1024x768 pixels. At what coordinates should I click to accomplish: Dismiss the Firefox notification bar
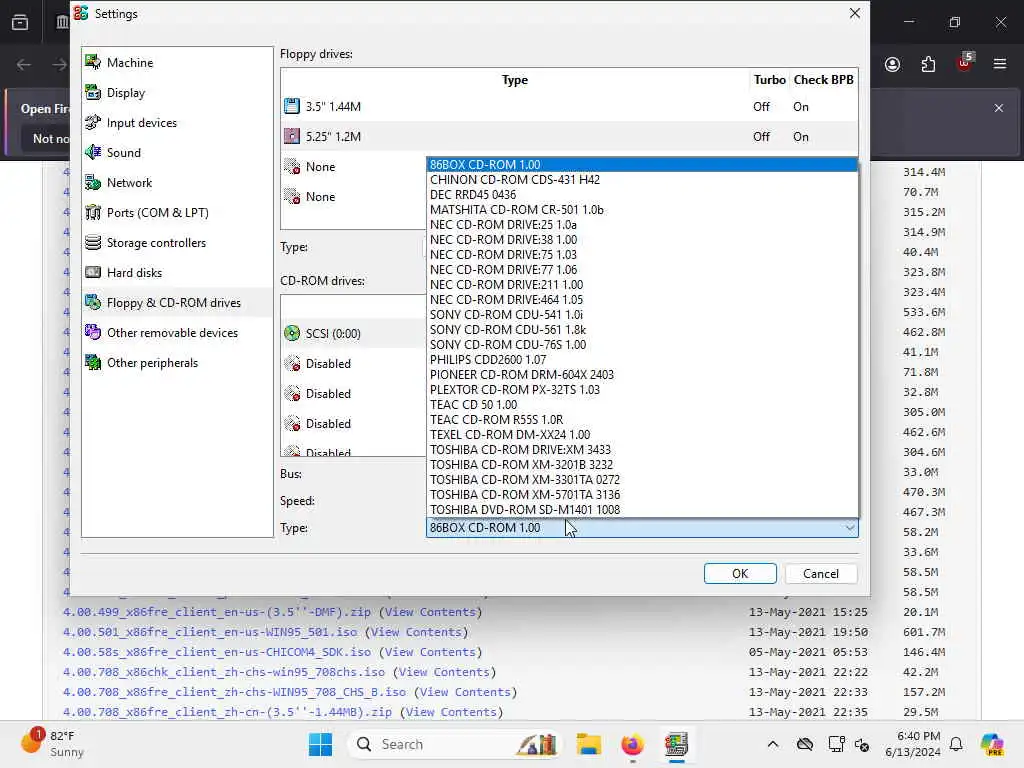coord(999,108)
